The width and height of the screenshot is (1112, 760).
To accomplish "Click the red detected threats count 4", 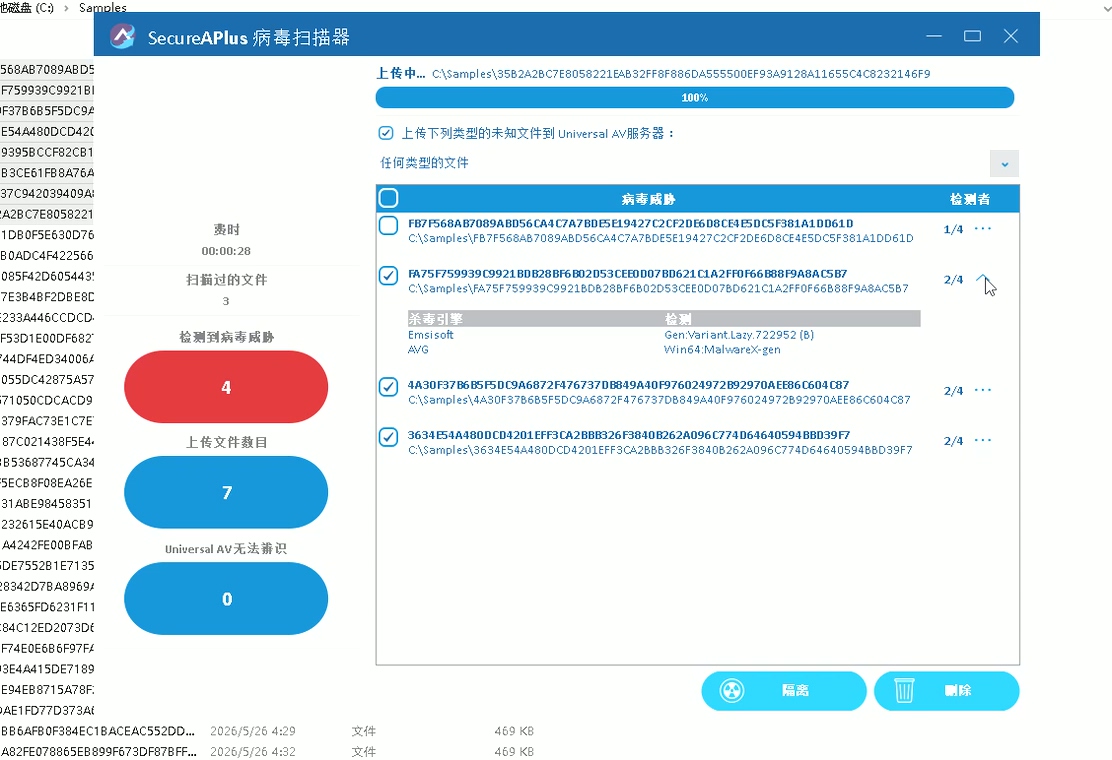I will (226, 387).
